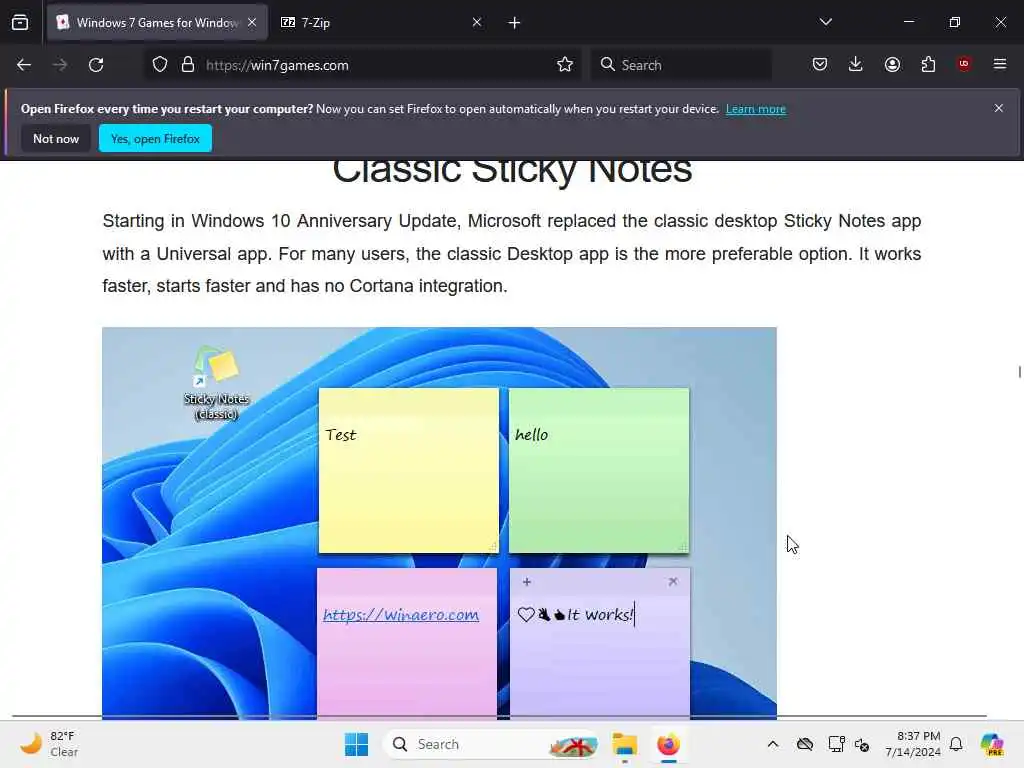Bookmark this page with star icon
1024x768 pixels.
(x=565, y=65)
